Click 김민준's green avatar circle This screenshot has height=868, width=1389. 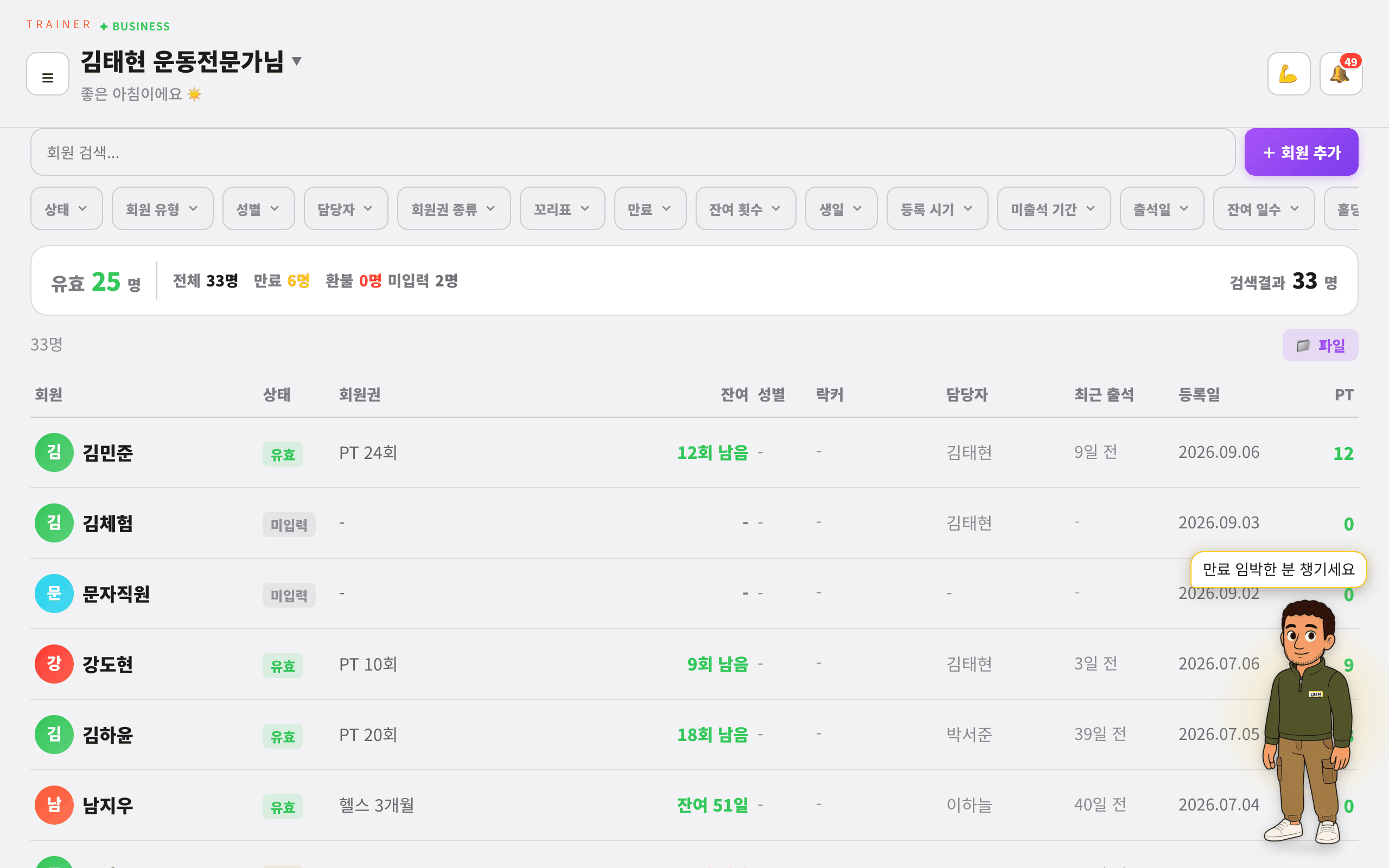tap(54, 452)
